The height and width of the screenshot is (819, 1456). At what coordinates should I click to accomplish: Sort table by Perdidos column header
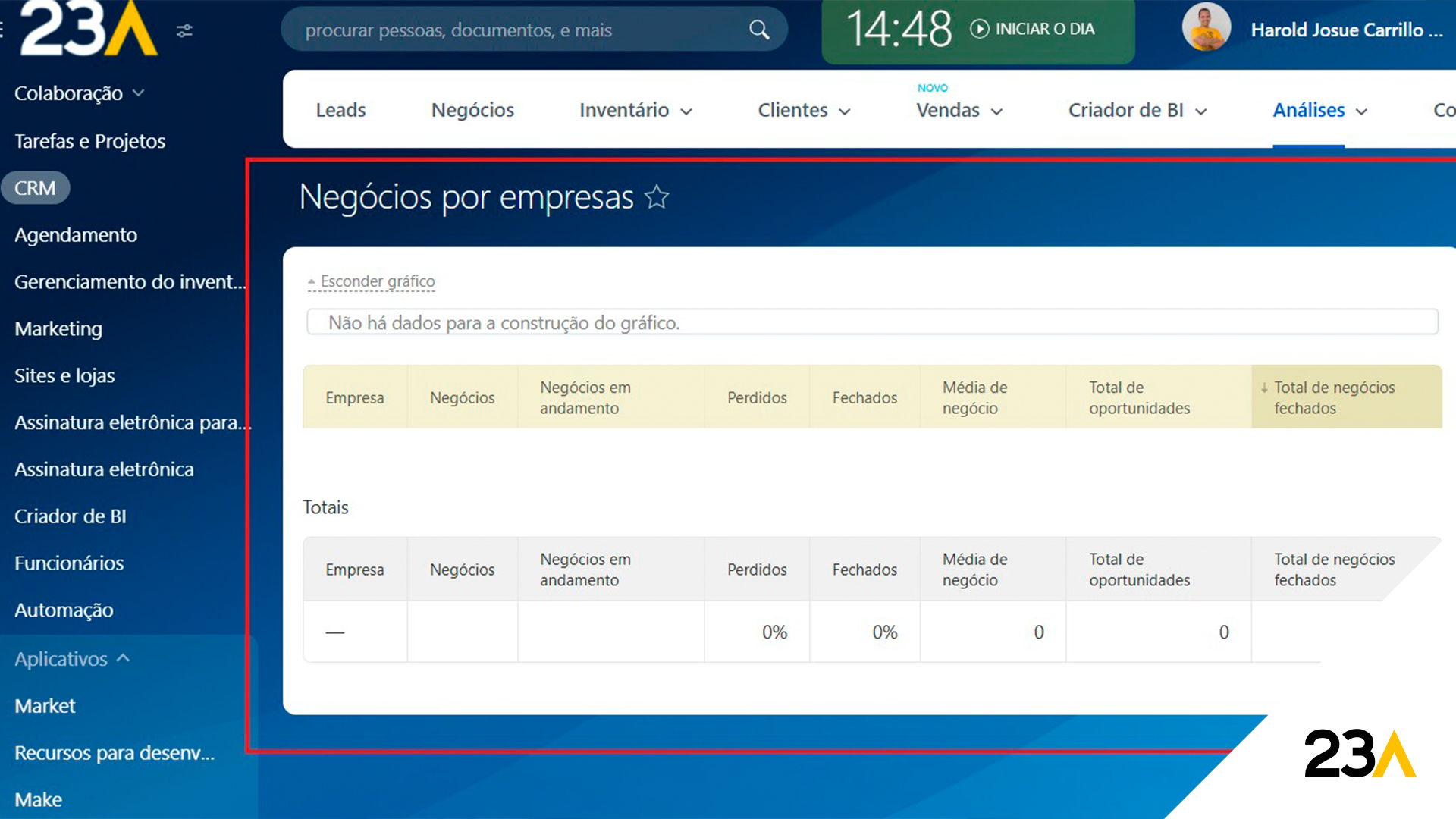click(x=756, y=397)
